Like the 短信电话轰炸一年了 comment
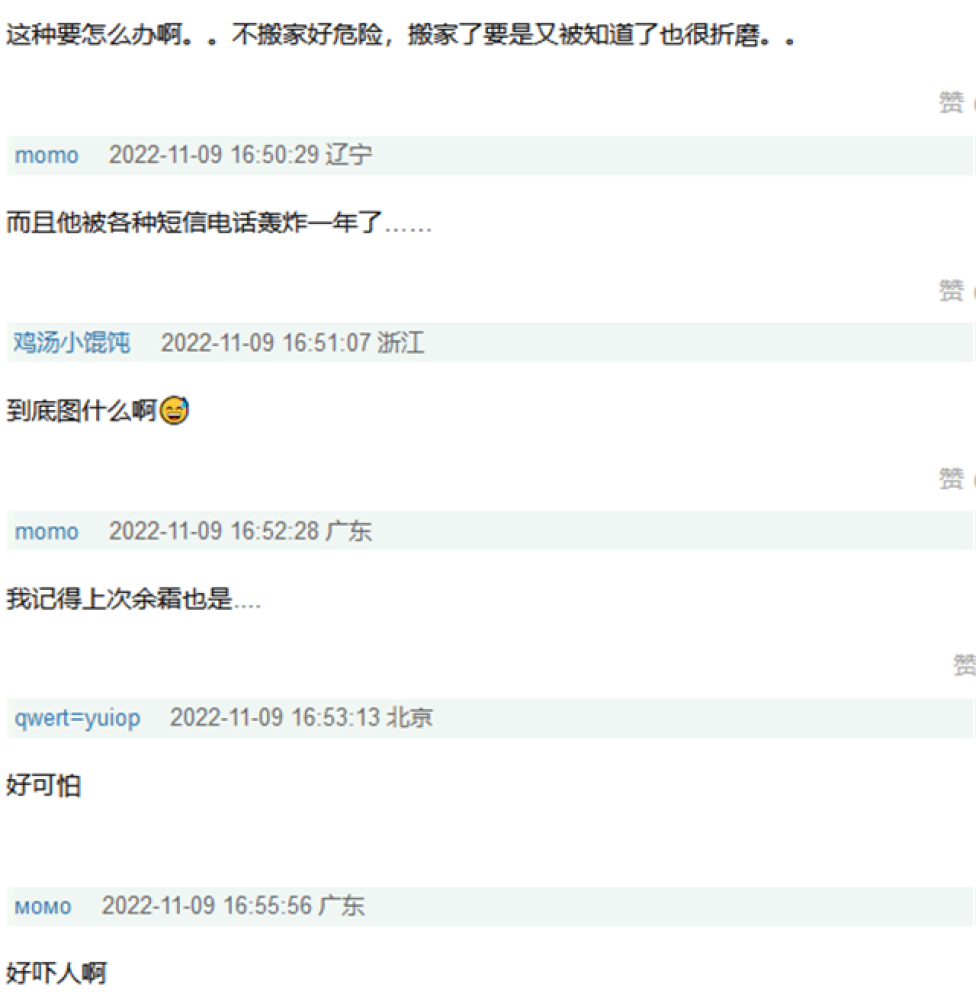This screenshot has height=1000, width=976. 951,290
